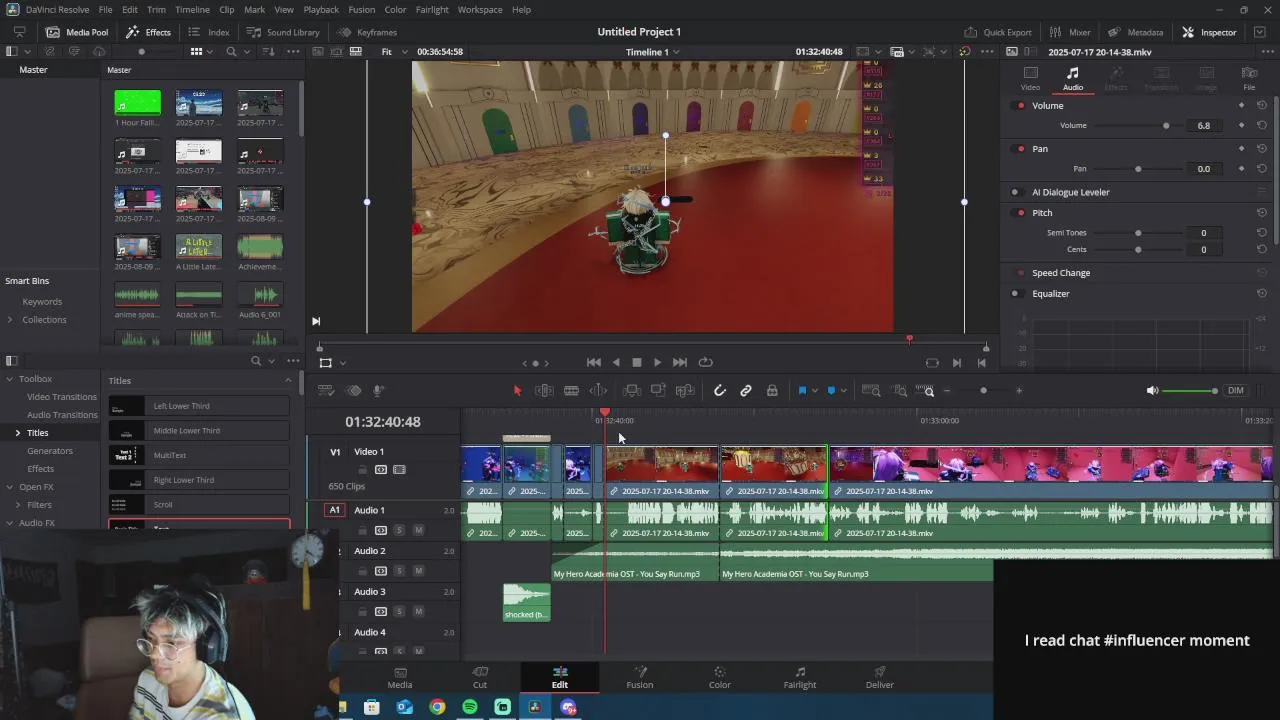Select the arrow Selection Mode tool
Image resolution: width=1280 pixels, height=720 pixels.
point(517,391)
